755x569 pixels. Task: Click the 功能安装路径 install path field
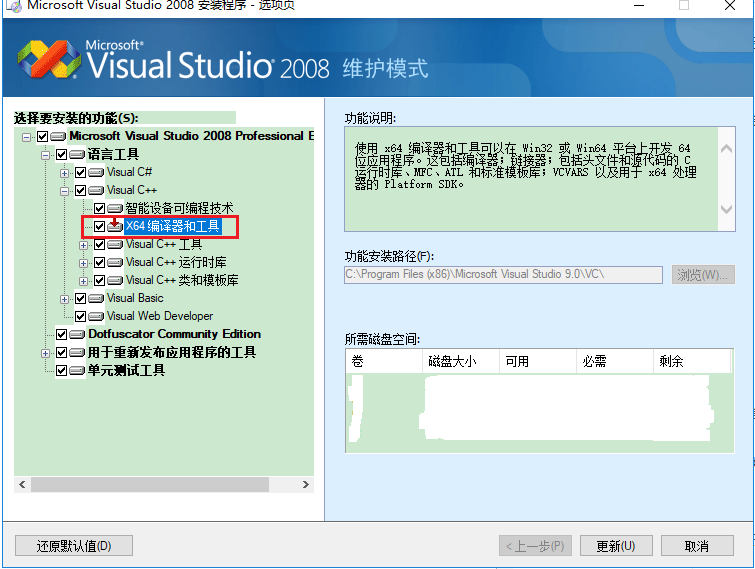click(x=503, y=275)
